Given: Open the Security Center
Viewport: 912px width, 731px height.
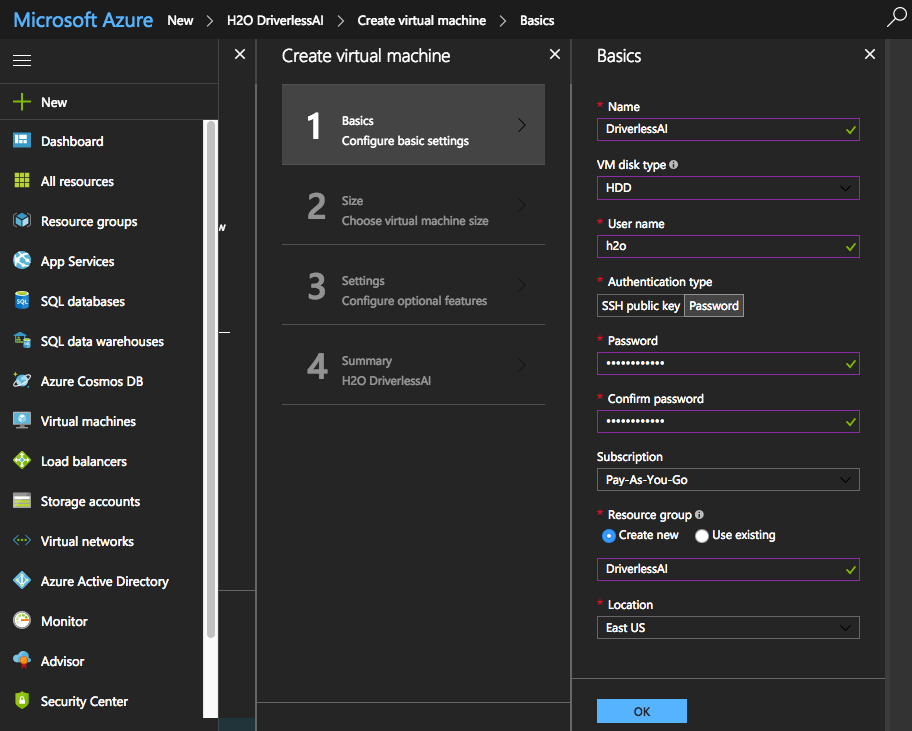Looking at the screenshot, I should 84,701.
